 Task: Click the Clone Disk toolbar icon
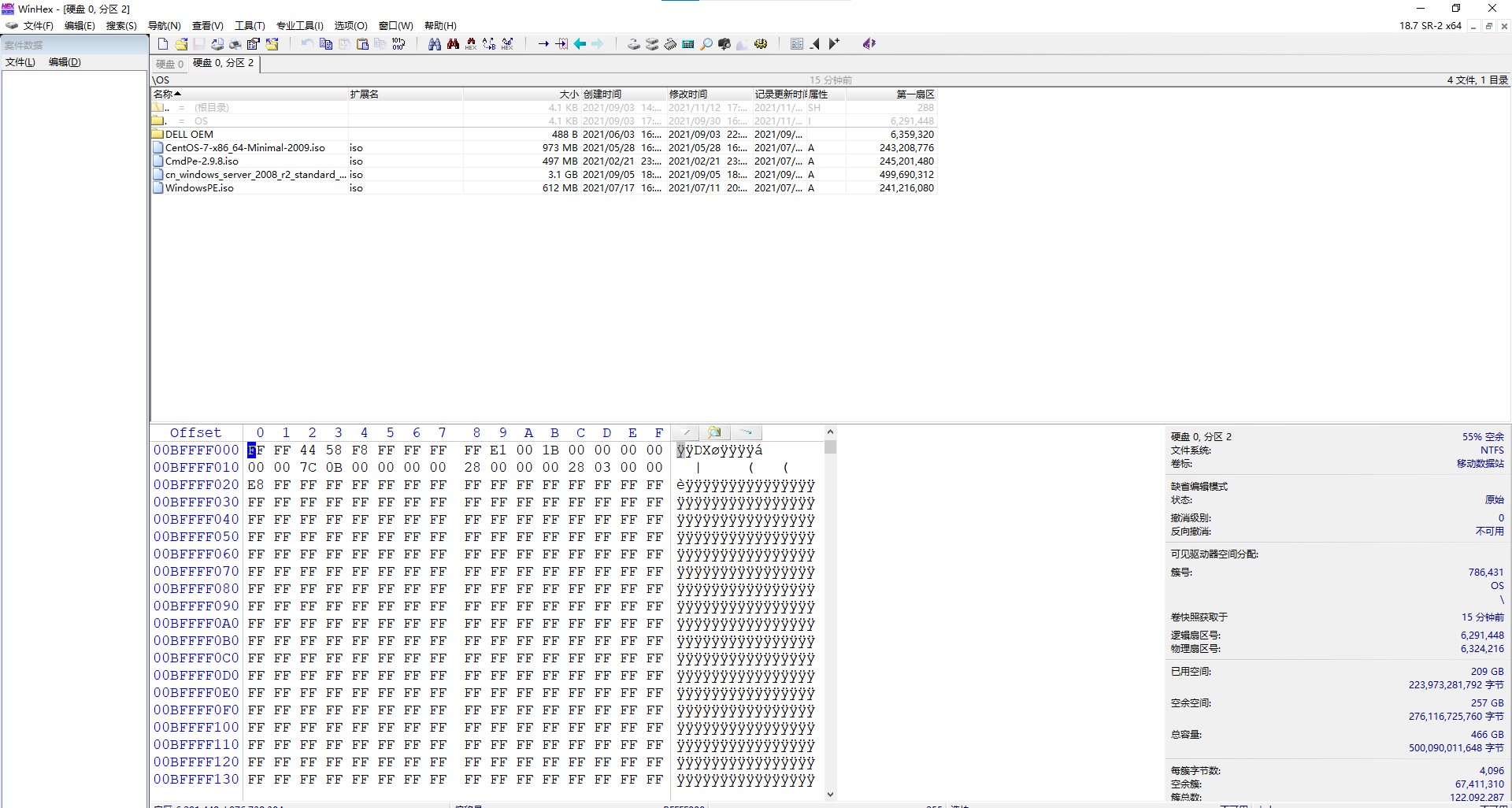[652, 44]
